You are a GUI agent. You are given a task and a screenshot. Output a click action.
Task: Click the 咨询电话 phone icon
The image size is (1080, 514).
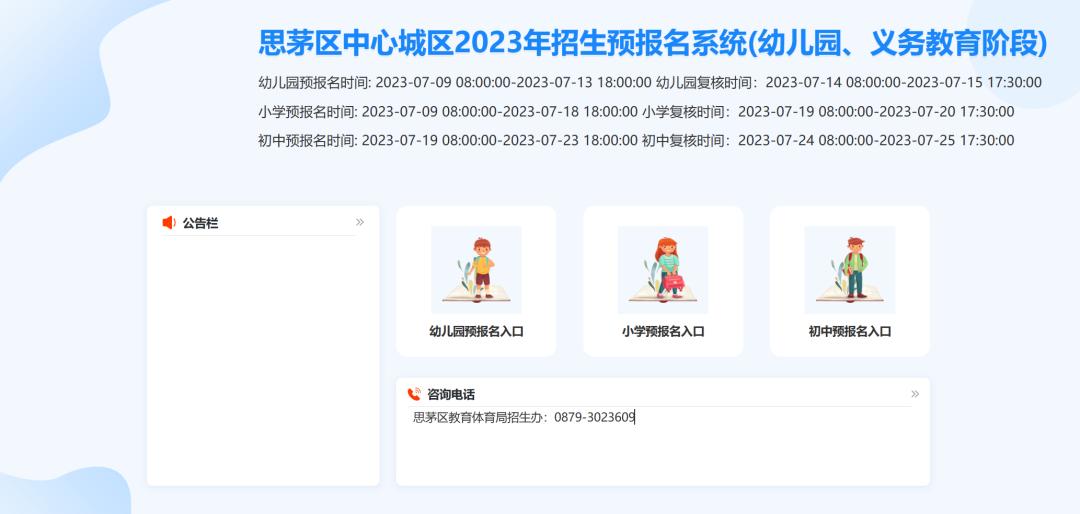414,394
